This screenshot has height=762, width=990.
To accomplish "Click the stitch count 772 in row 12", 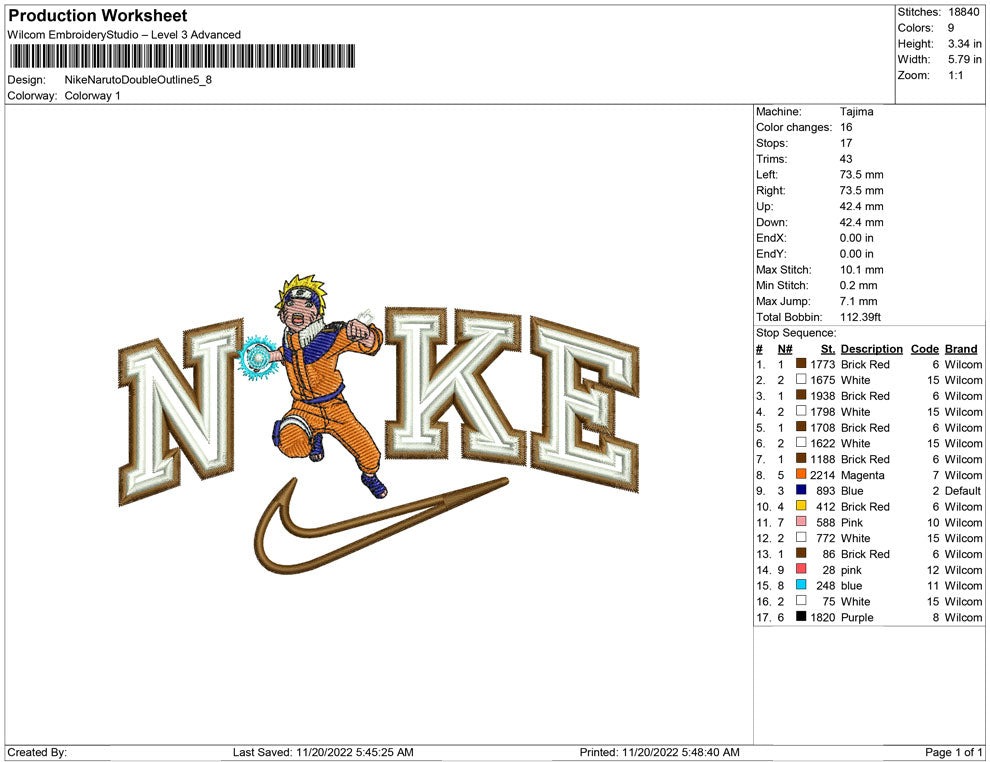I will (826, 538).
